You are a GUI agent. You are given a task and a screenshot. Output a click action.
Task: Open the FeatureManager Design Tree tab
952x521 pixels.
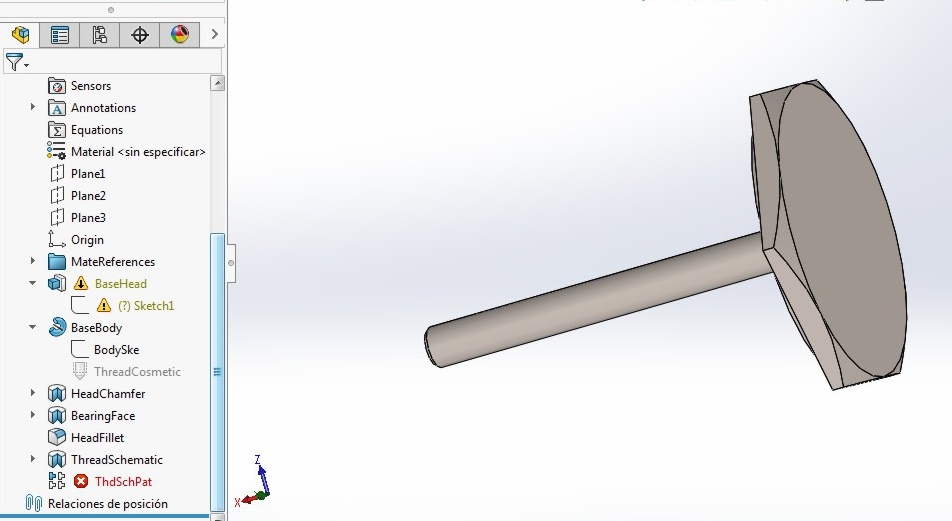[x=20, y=35]
